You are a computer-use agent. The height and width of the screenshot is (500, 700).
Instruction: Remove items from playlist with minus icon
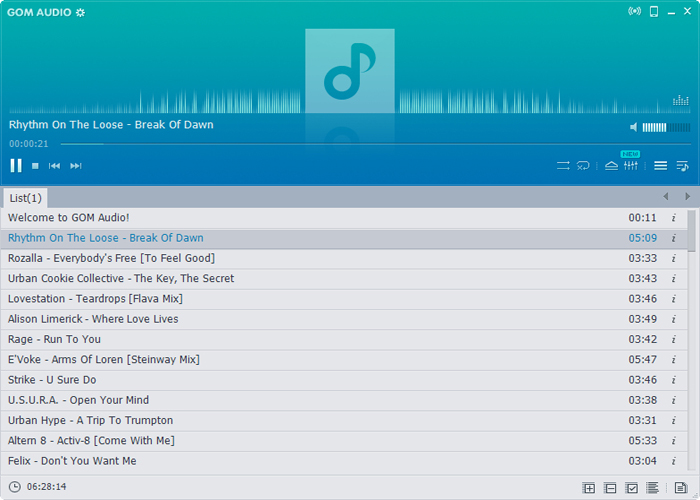pos(610,488)
